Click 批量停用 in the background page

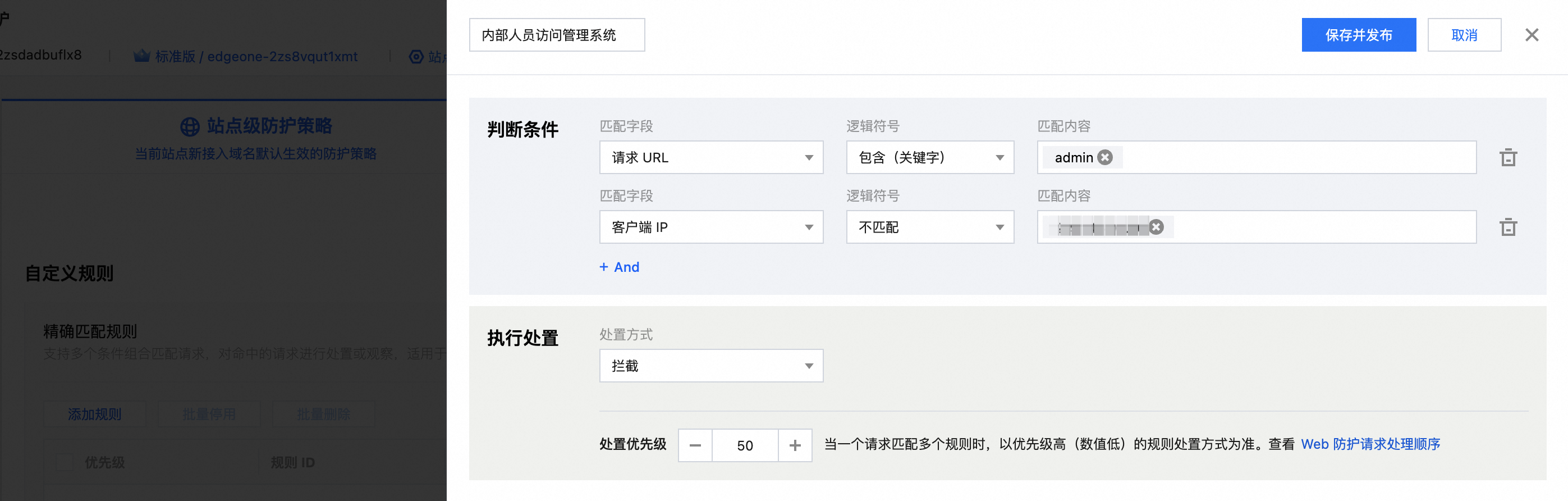[x=209, y=415]
